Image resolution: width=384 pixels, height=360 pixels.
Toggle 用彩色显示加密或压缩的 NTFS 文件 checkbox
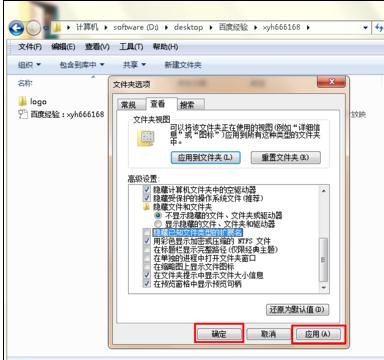(x=146, y=241)
